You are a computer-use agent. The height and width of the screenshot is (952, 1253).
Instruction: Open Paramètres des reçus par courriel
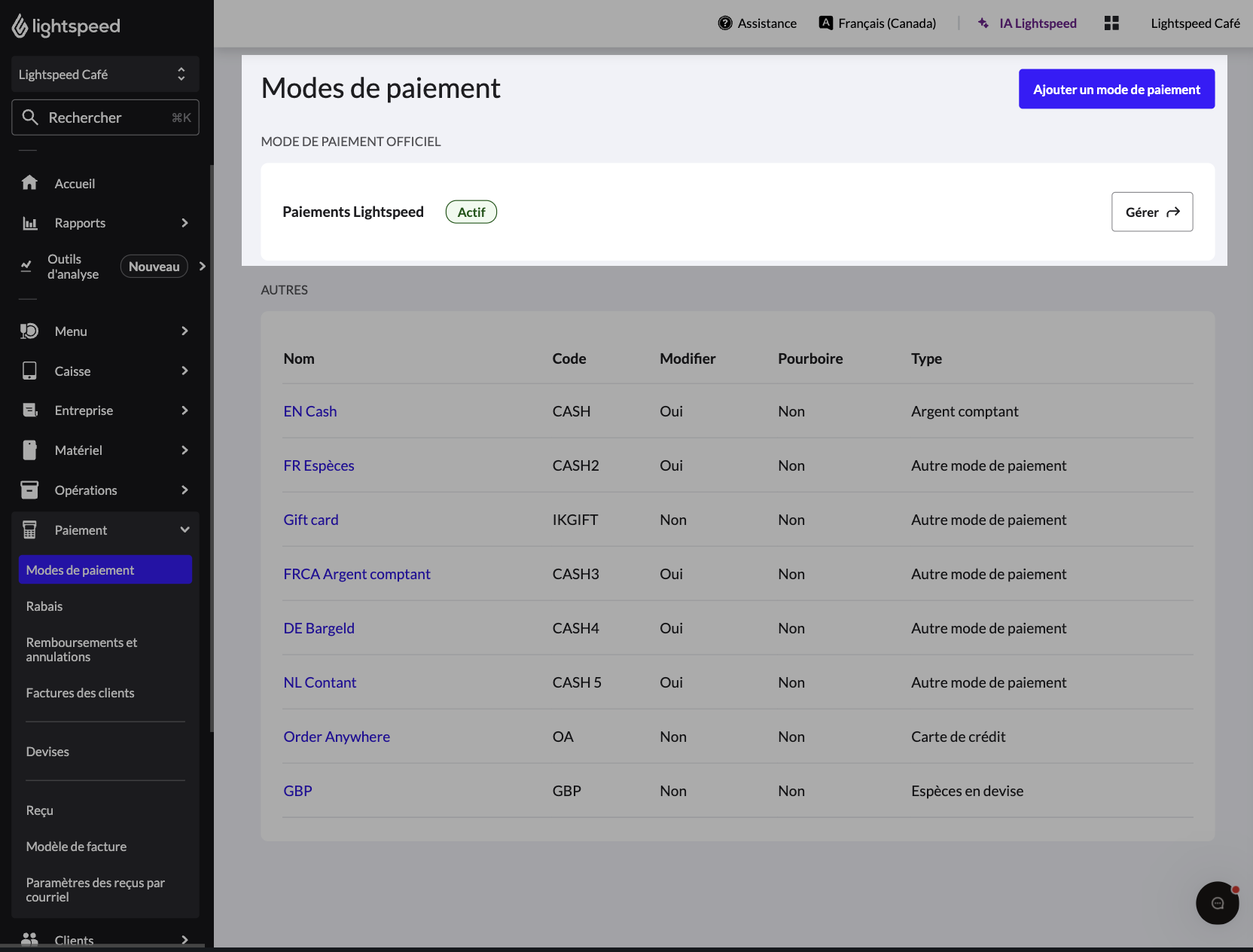pyautogui.click(x=95, y=889)
